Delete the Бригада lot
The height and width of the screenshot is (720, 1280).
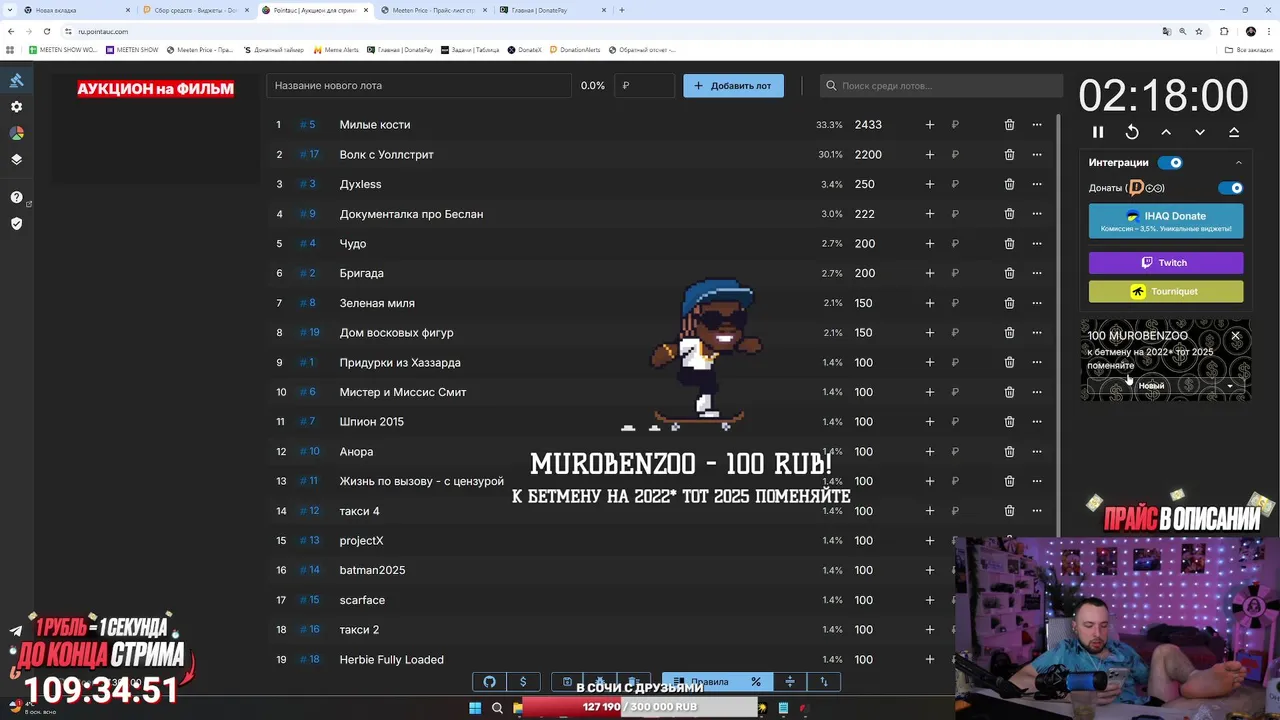[x=1009, y=273]
